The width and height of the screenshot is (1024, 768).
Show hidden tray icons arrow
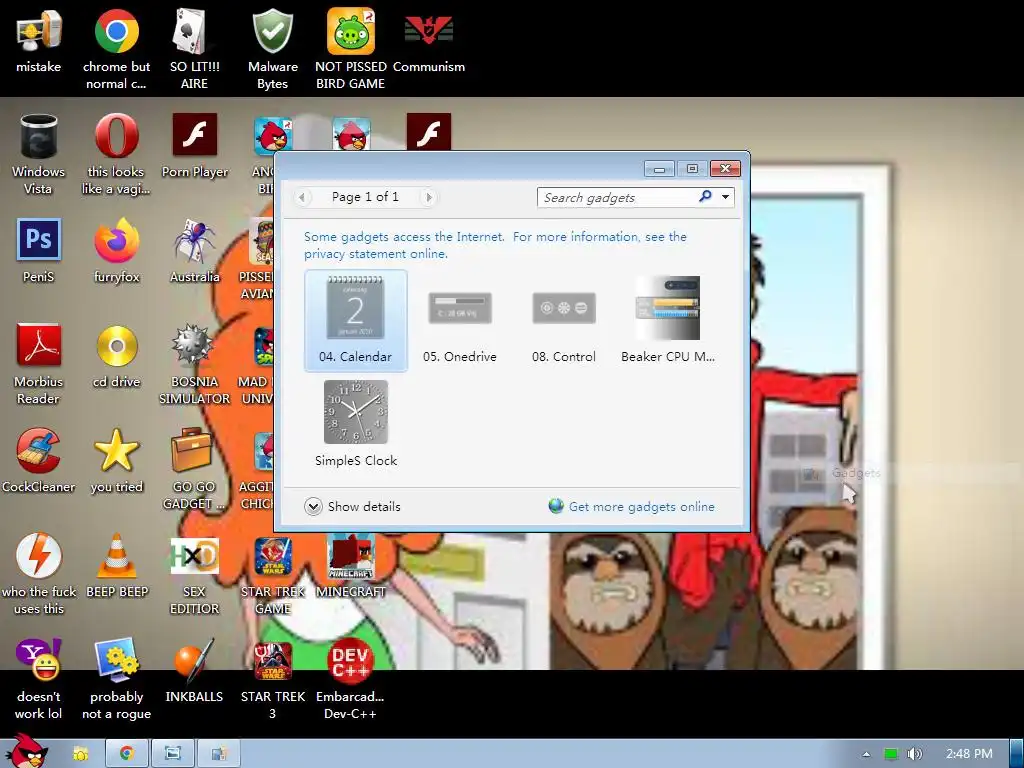(x=867, y=754)
